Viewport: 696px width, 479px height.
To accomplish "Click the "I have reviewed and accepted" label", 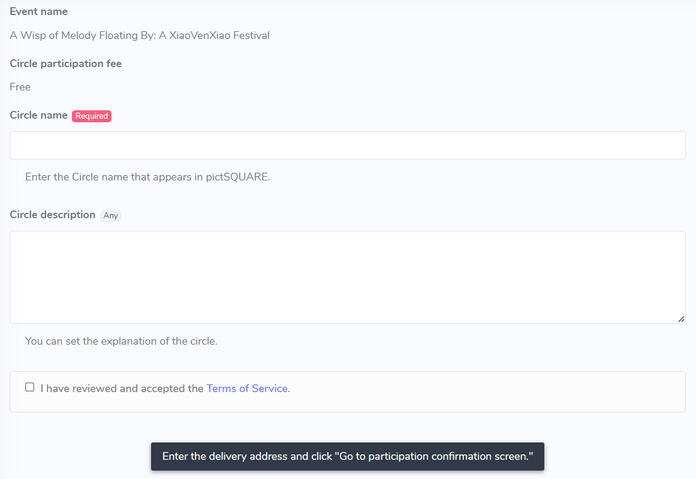I will [122, 388].
